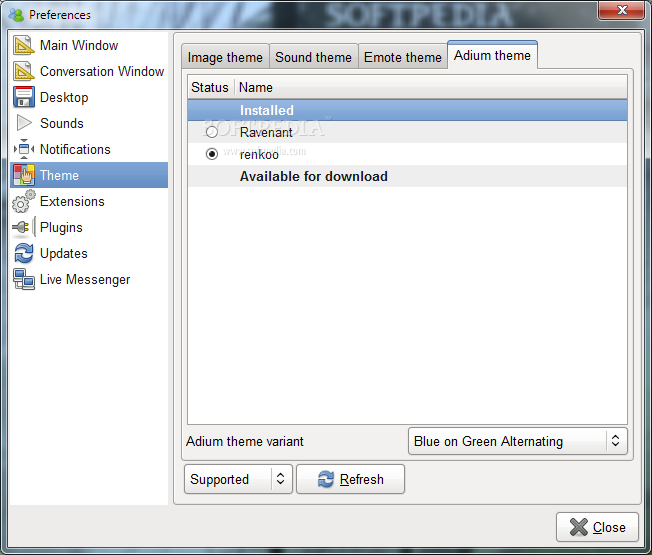Open the Supported filter dropdown

pyautogui.click(x=238, y=479)
